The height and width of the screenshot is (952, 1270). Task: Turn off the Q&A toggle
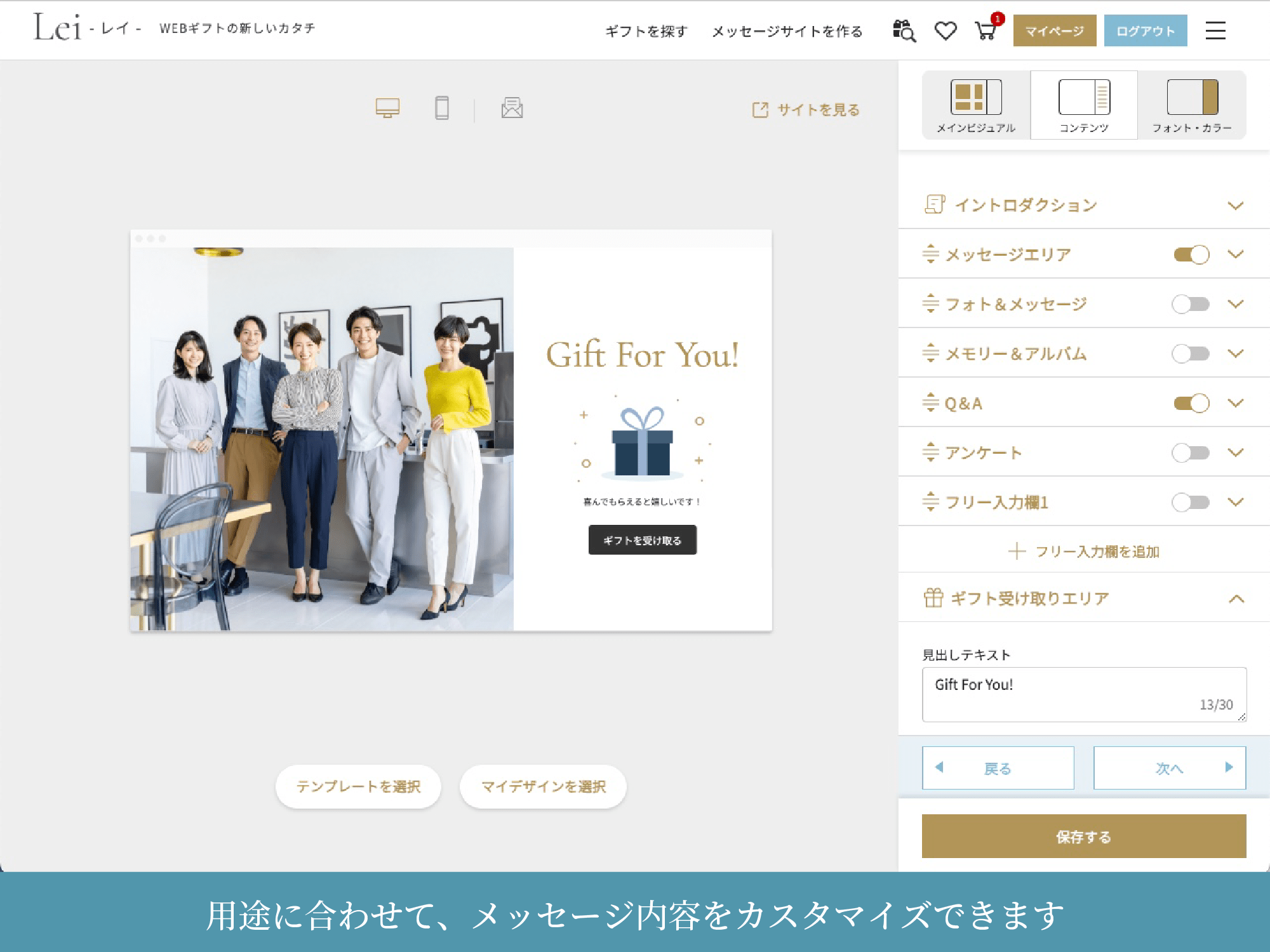click(1191, 403)
